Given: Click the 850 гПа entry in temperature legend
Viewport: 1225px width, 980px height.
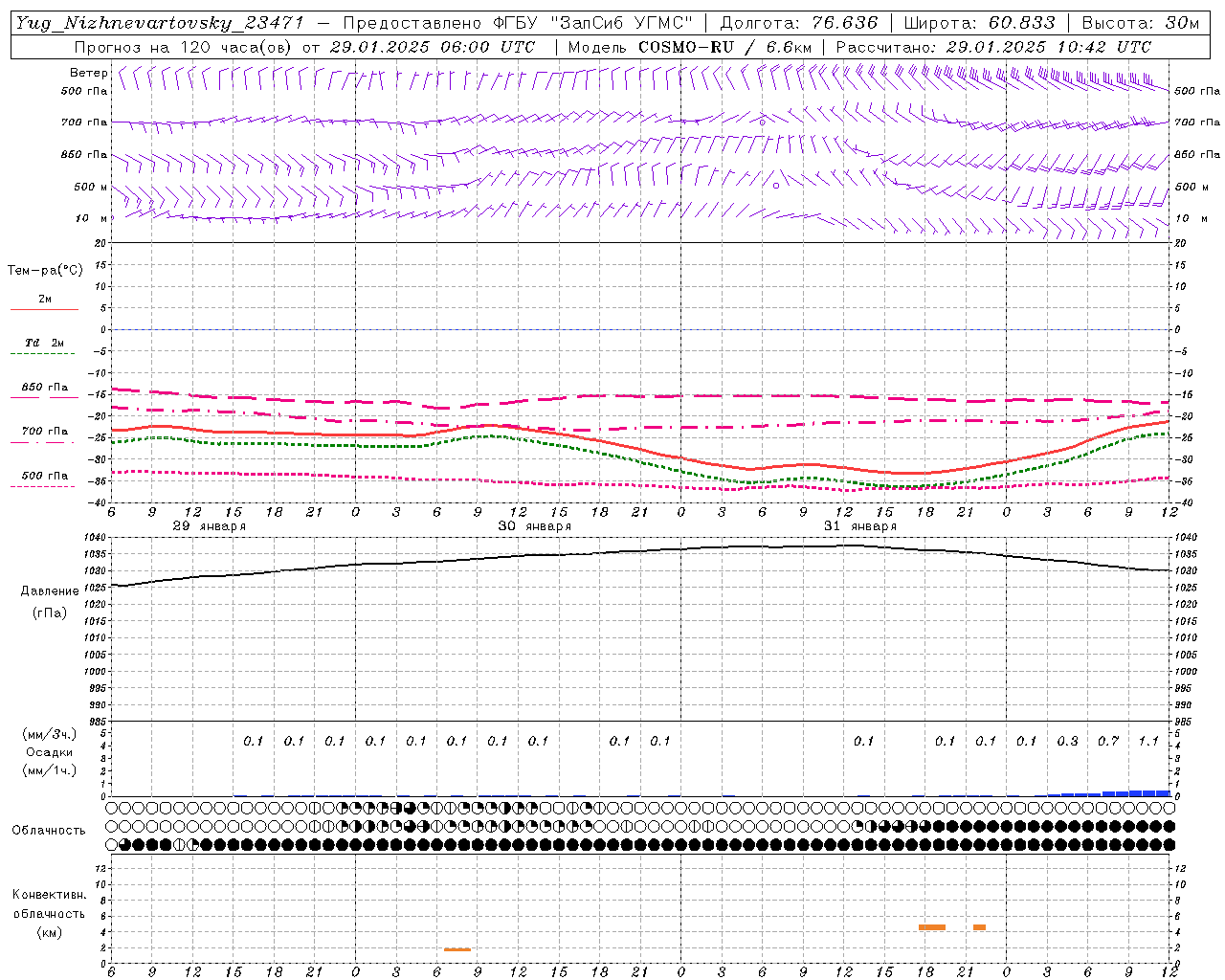Looking at the screenshot, I should click(45, 388).
